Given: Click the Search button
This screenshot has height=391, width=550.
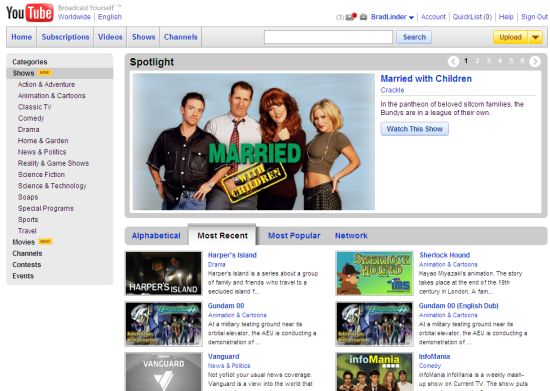Looking at the screenshot, I should pos(414,37).
